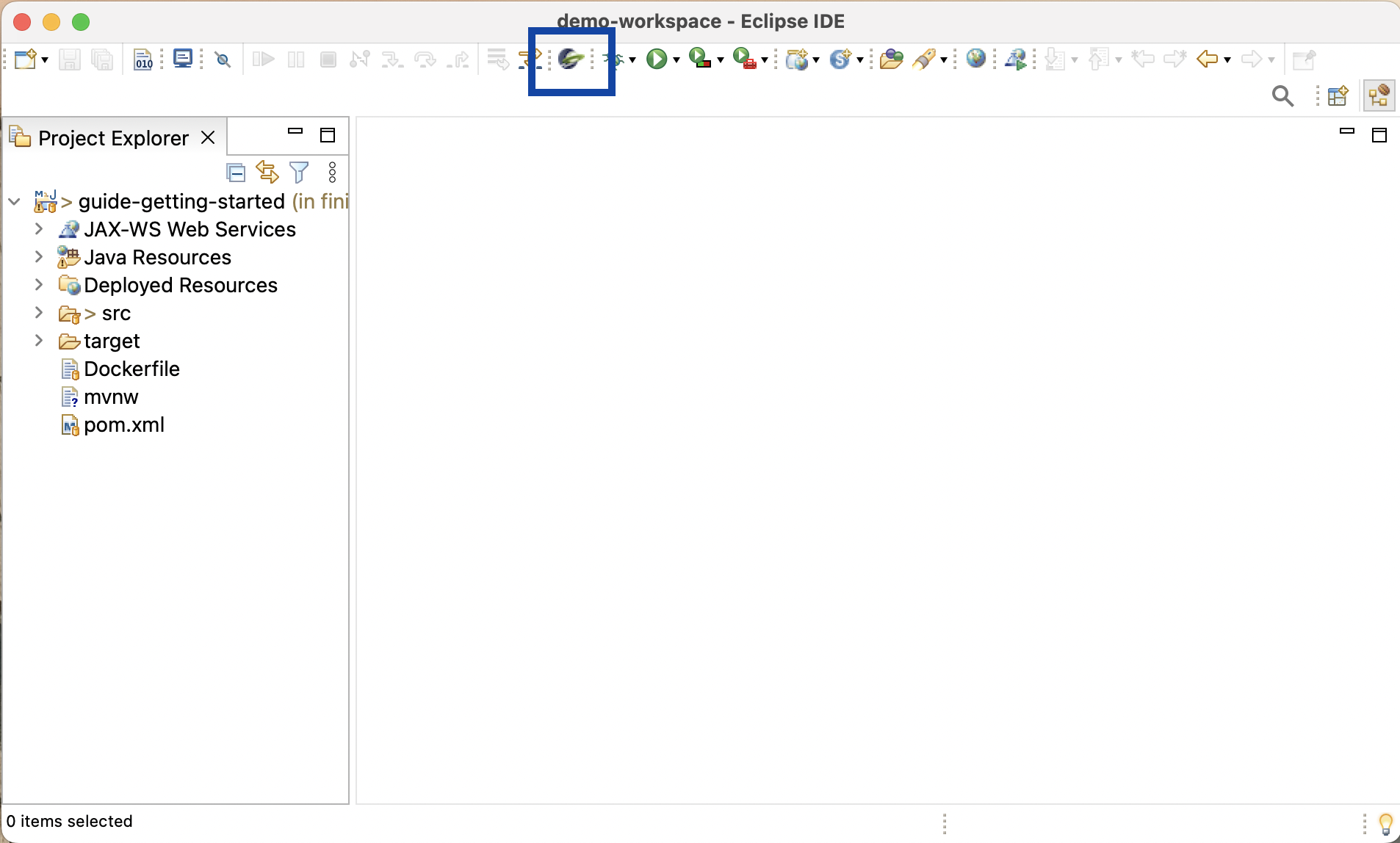Select the Dockerfile entry

tap(131, 369)
